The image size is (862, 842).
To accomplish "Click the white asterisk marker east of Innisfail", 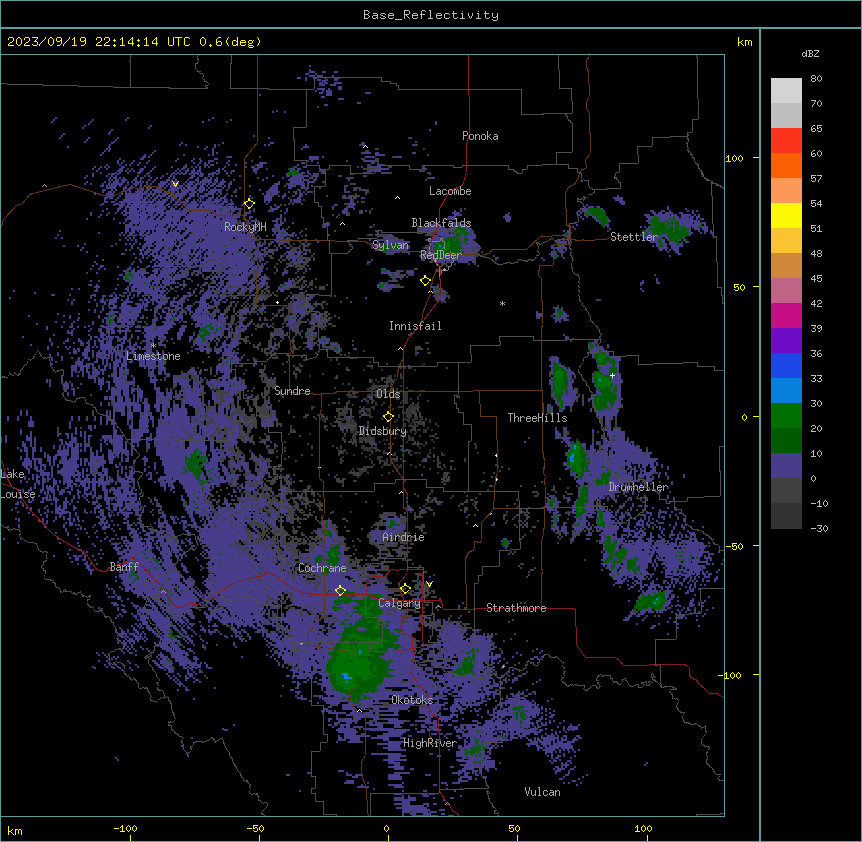I will click(502, 303).
